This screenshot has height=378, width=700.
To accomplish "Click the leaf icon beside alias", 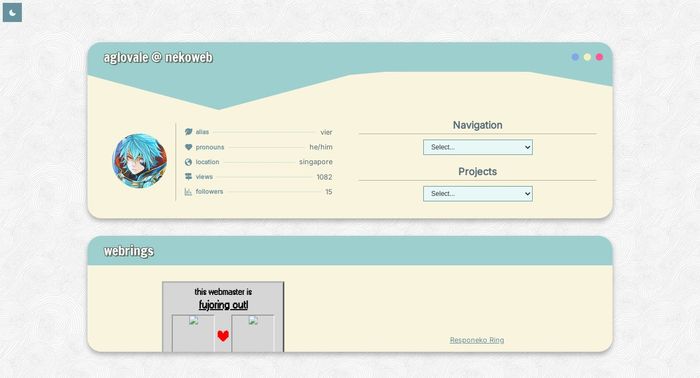I will click(x=188, y=132).
